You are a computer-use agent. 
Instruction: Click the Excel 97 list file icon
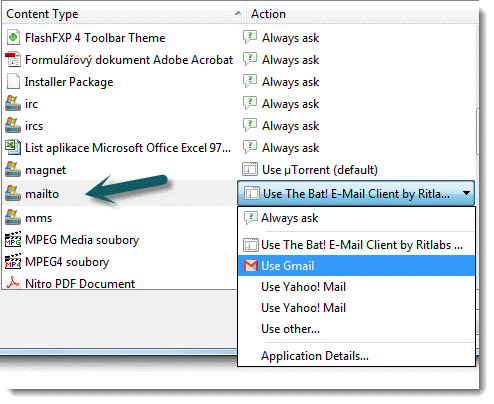pos(13,147)
